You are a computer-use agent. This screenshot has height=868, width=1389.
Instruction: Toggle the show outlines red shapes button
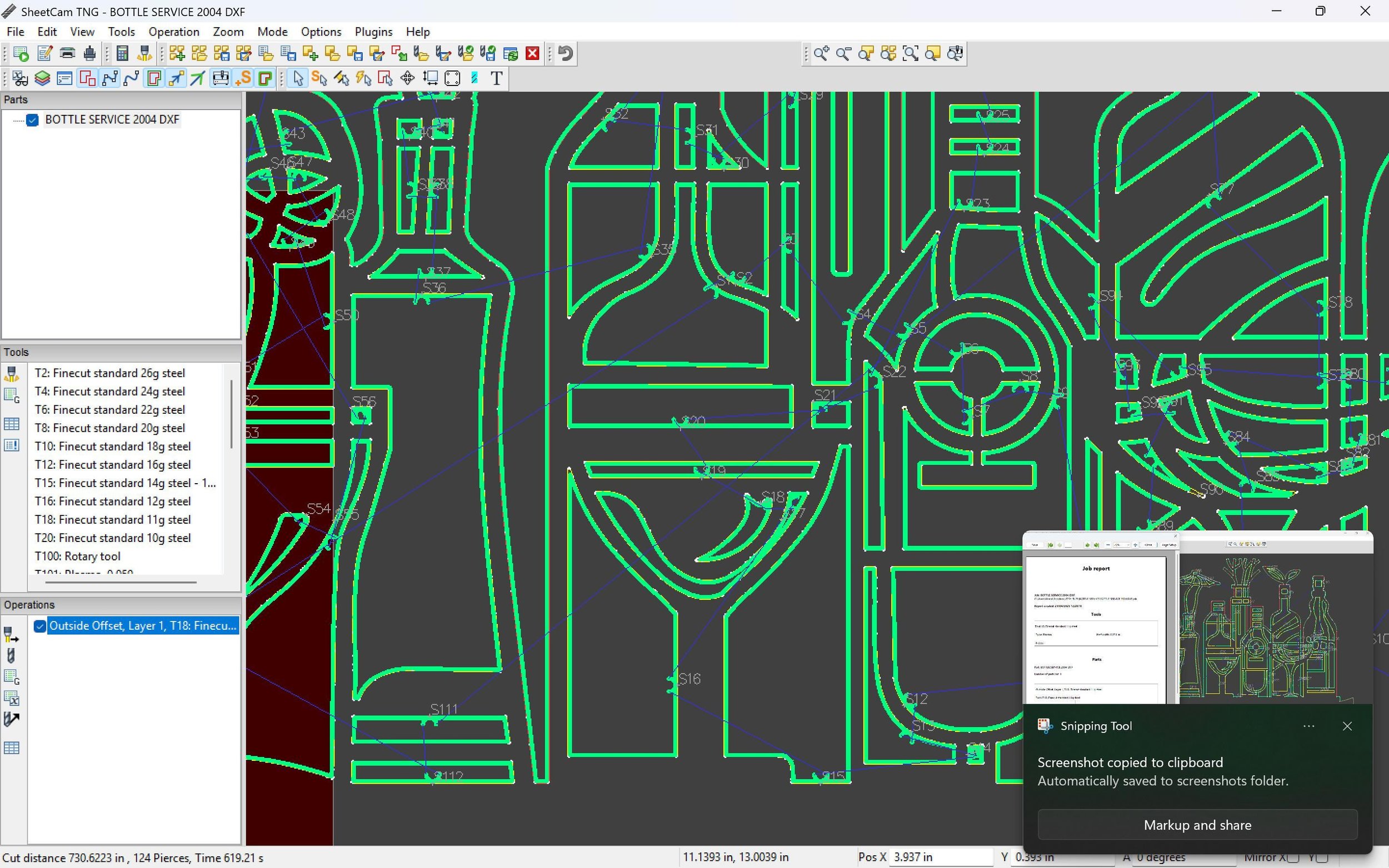tap(87, 78)
